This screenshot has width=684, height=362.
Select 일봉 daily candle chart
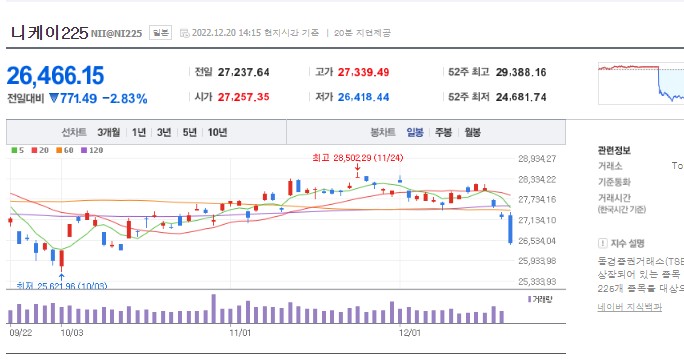(x=415, y=132)
